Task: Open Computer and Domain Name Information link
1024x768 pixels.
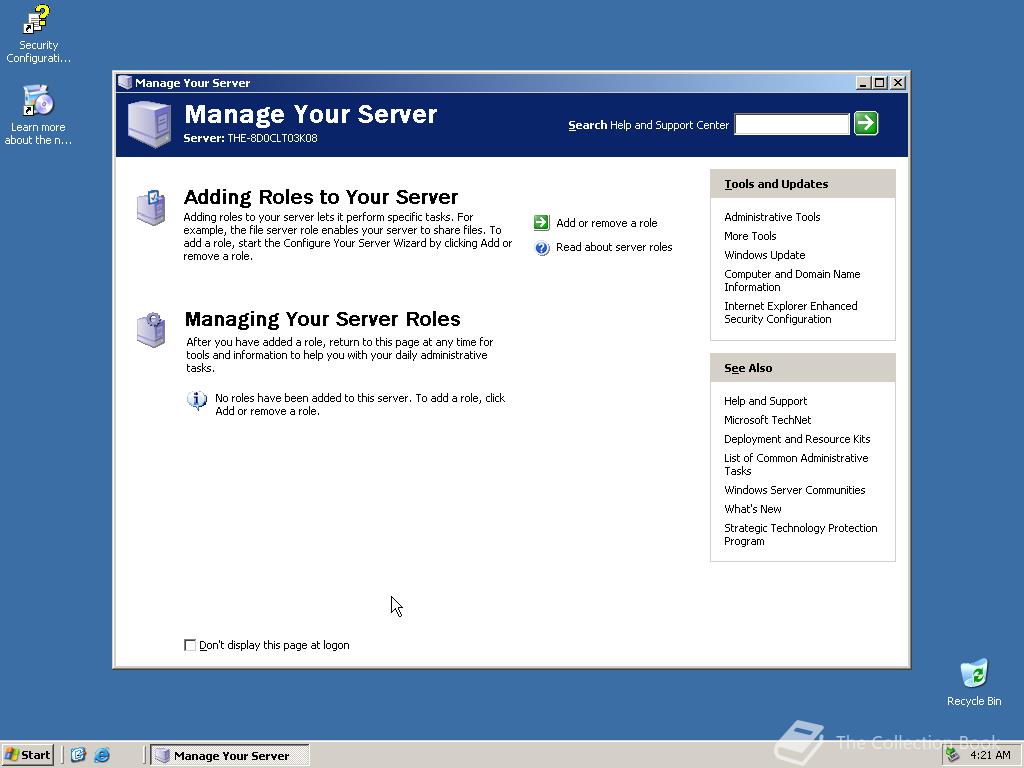Action: click(x=792, y=280)
